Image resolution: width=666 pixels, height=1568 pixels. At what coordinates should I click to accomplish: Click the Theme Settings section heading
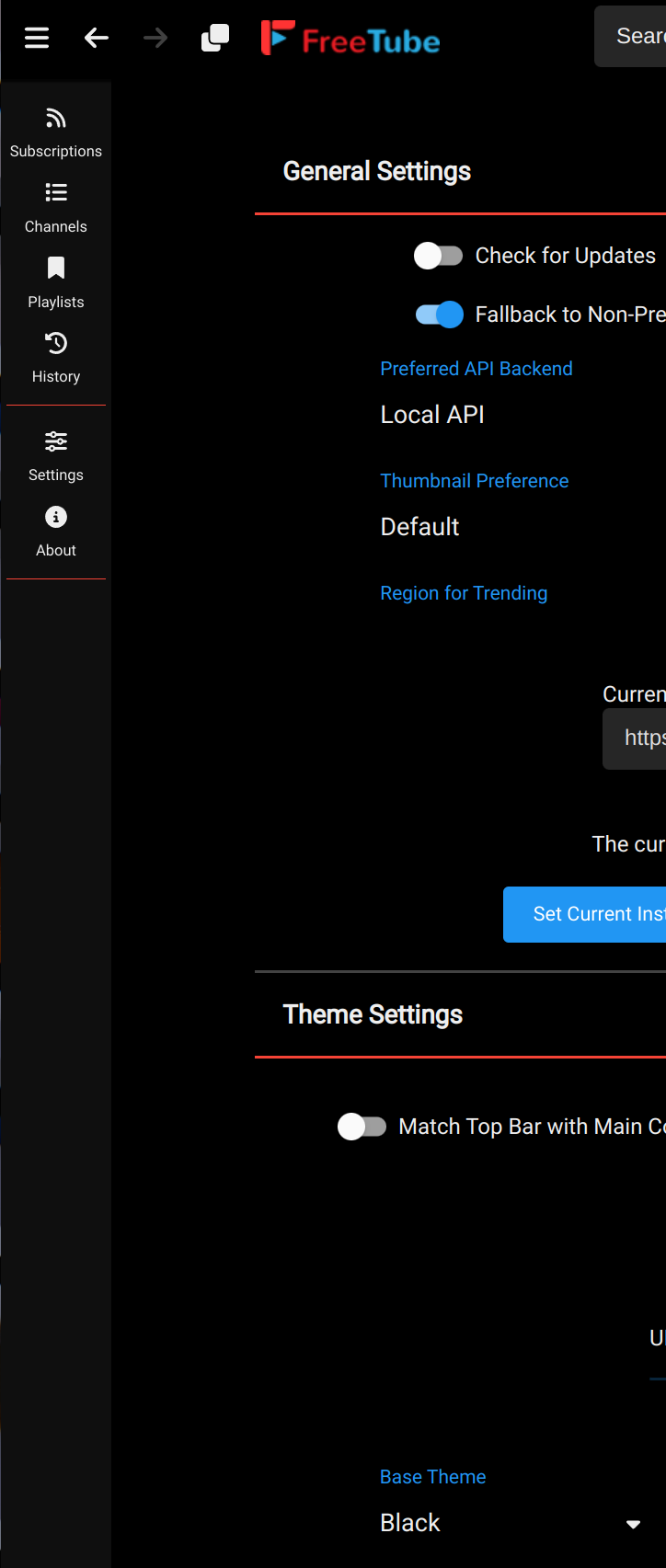(x=373, y=1013)
